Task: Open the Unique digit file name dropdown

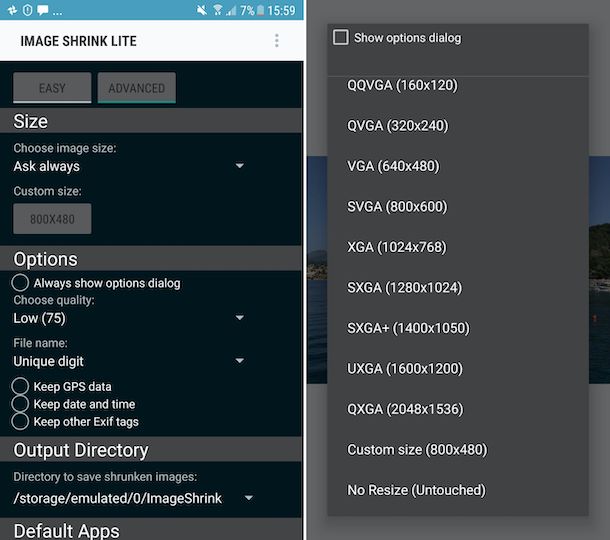Action: coord(129,361)
